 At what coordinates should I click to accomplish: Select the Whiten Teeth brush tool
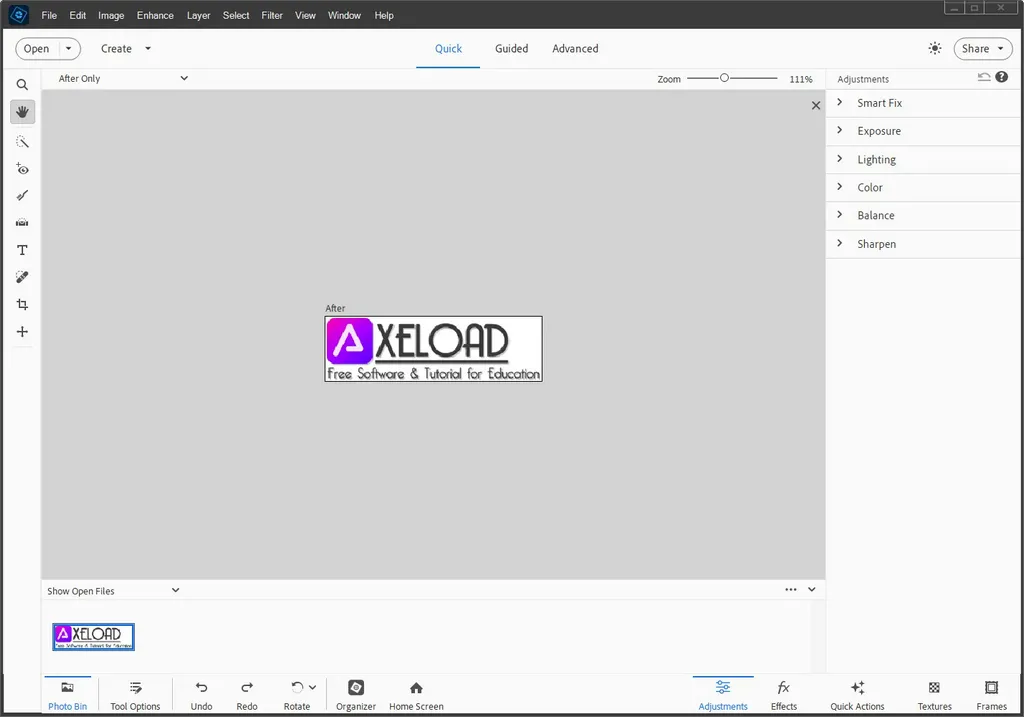point(22,196)
